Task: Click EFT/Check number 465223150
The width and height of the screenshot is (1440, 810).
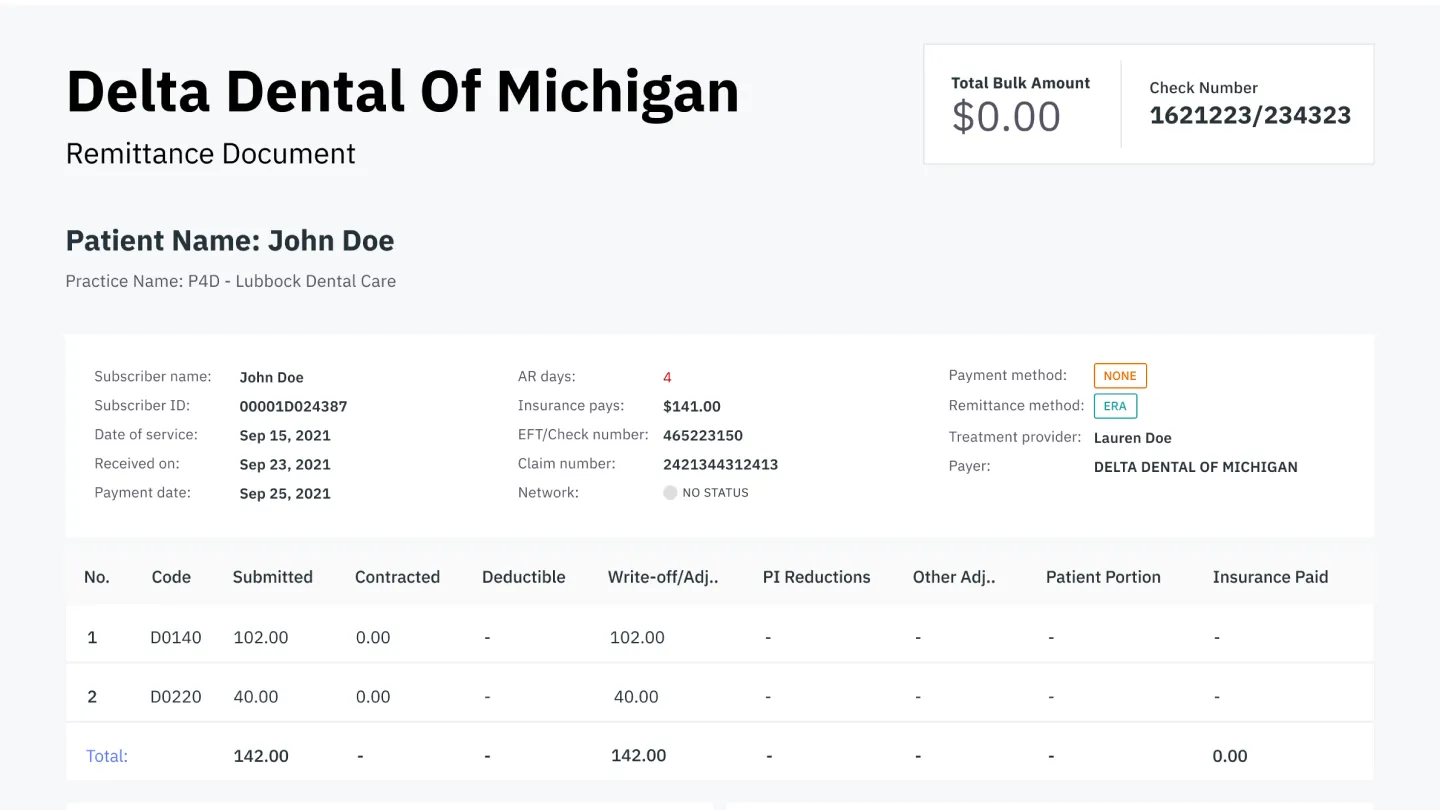Action: [703, 435]
